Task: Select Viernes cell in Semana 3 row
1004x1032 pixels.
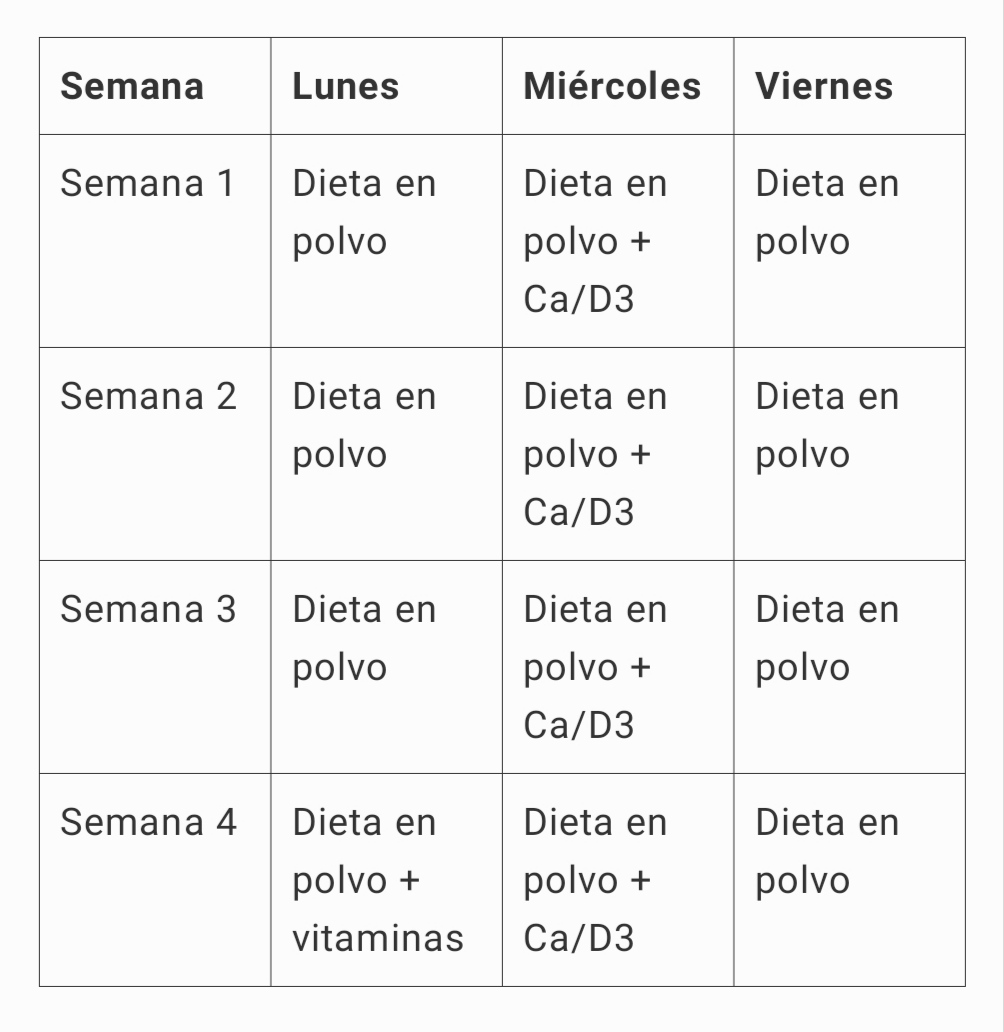Action: [x=827, y=639]
